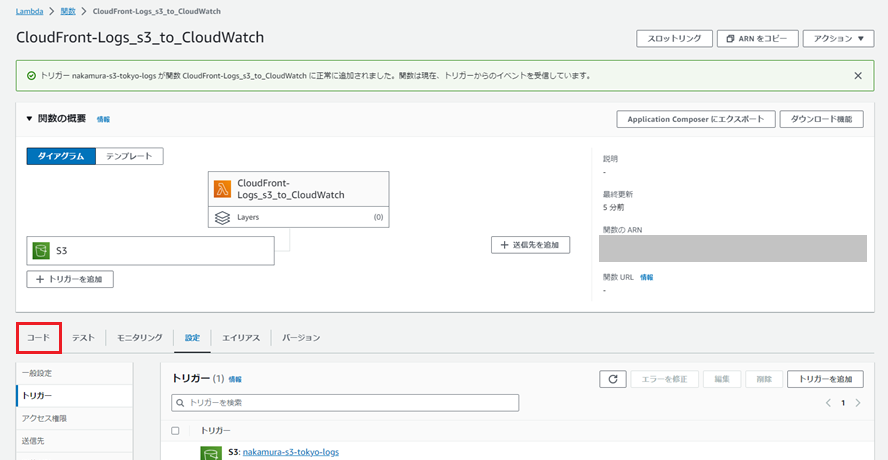888x460 pixels.
Task: Click the CloudFront-Logs_s3_to_CloudWatch function box
Action: coord(298,189)
